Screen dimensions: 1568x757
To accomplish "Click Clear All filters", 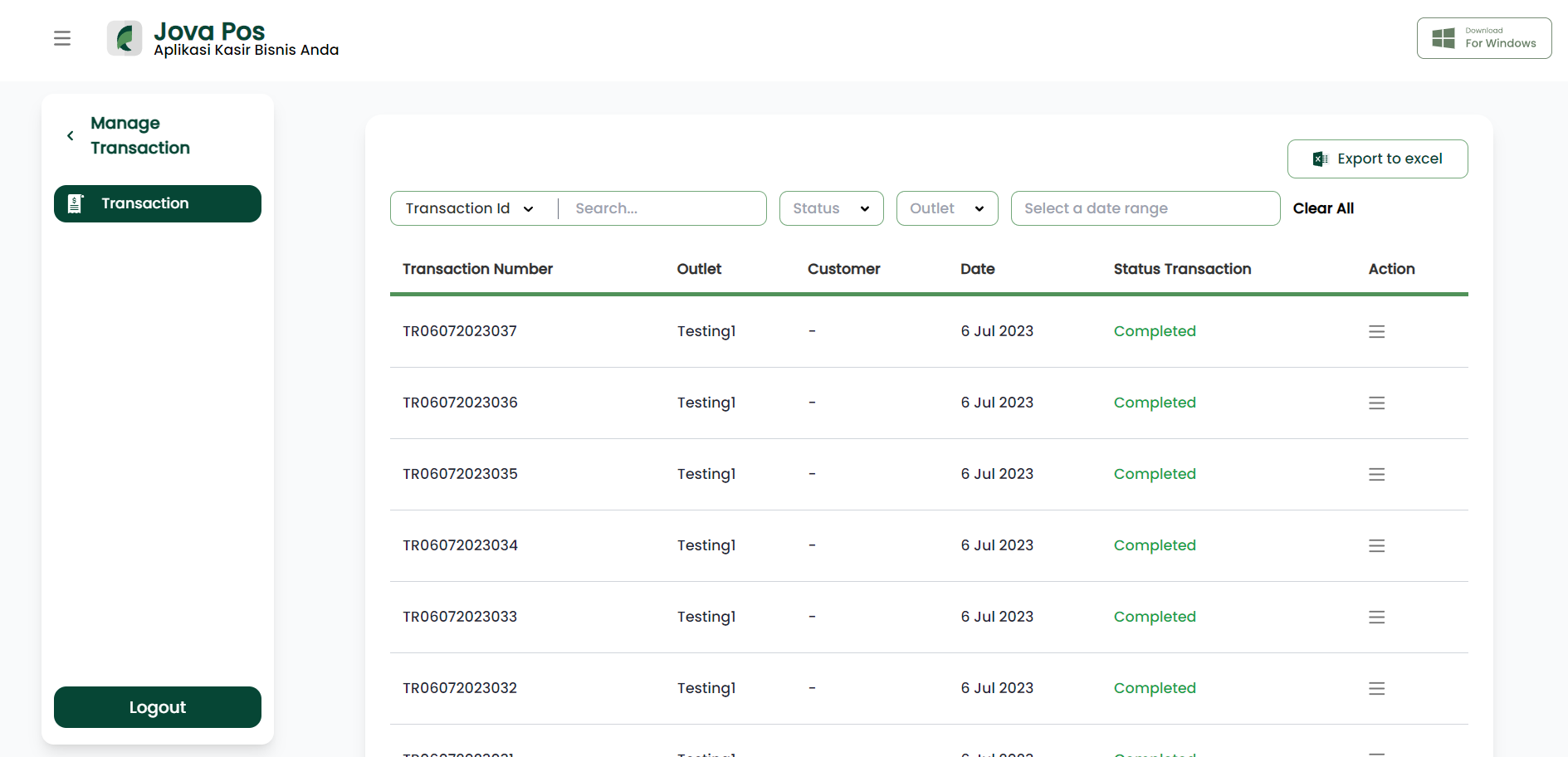I will click(1323, 208).
